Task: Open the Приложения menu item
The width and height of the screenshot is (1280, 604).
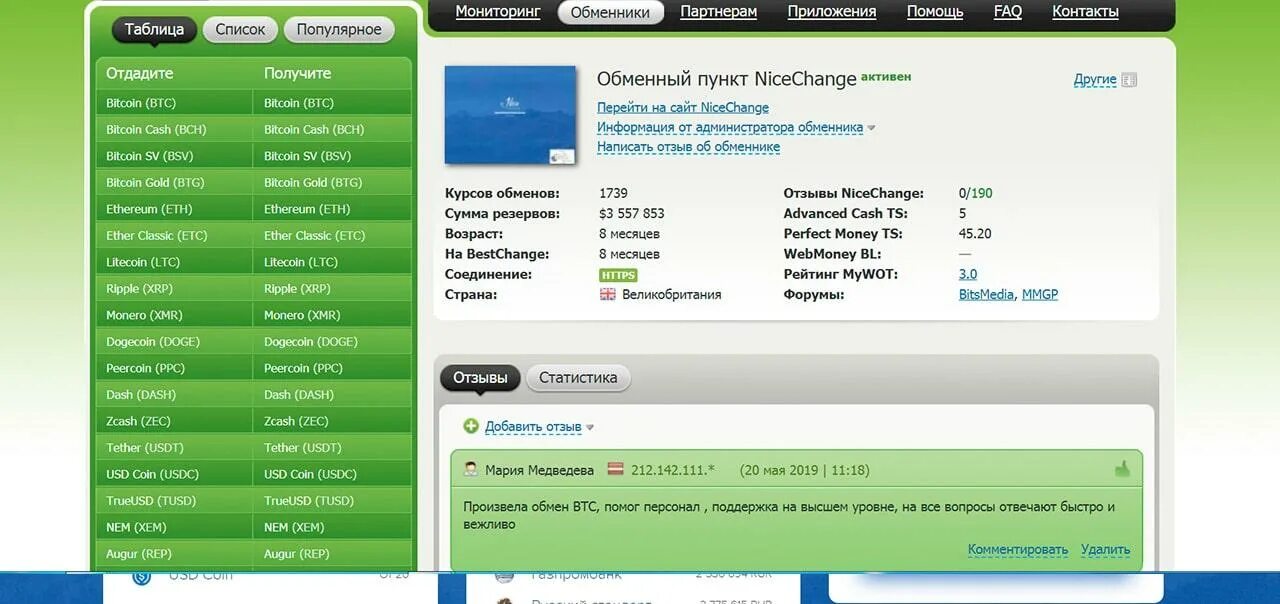Action: coord(832,12)
